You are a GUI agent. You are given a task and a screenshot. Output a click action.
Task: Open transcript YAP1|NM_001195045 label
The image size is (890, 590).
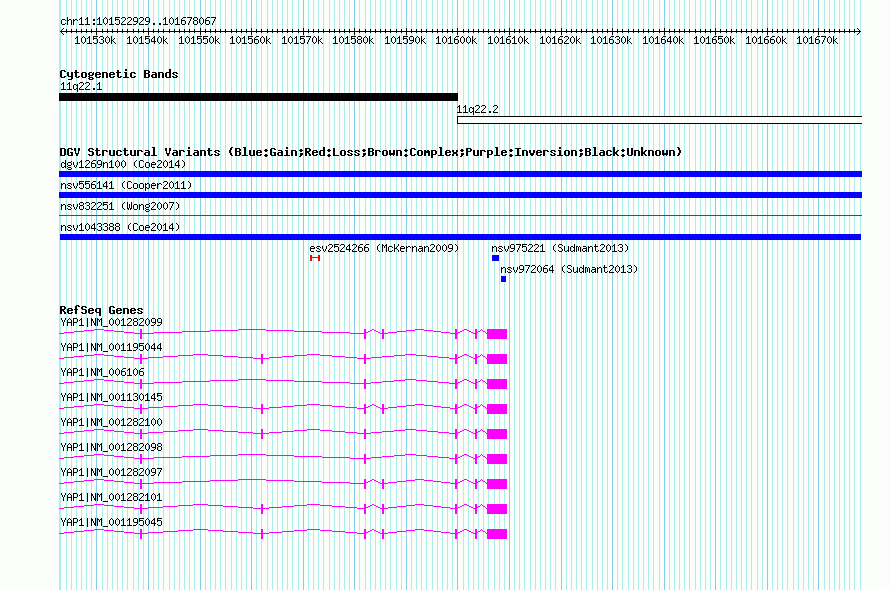click(111, 522)
